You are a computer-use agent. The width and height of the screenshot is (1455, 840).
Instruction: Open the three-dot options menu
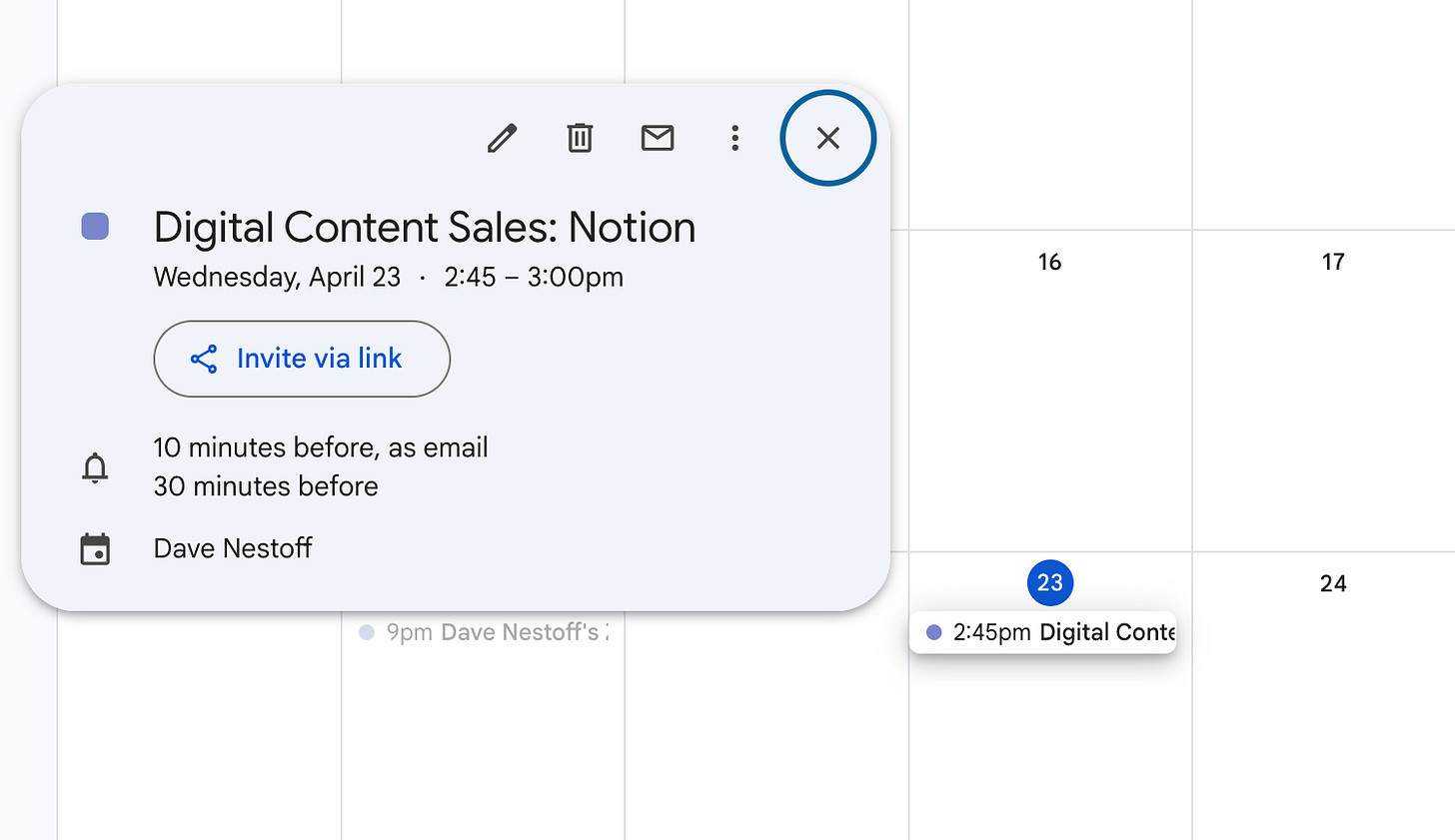[x=735, y=138]
